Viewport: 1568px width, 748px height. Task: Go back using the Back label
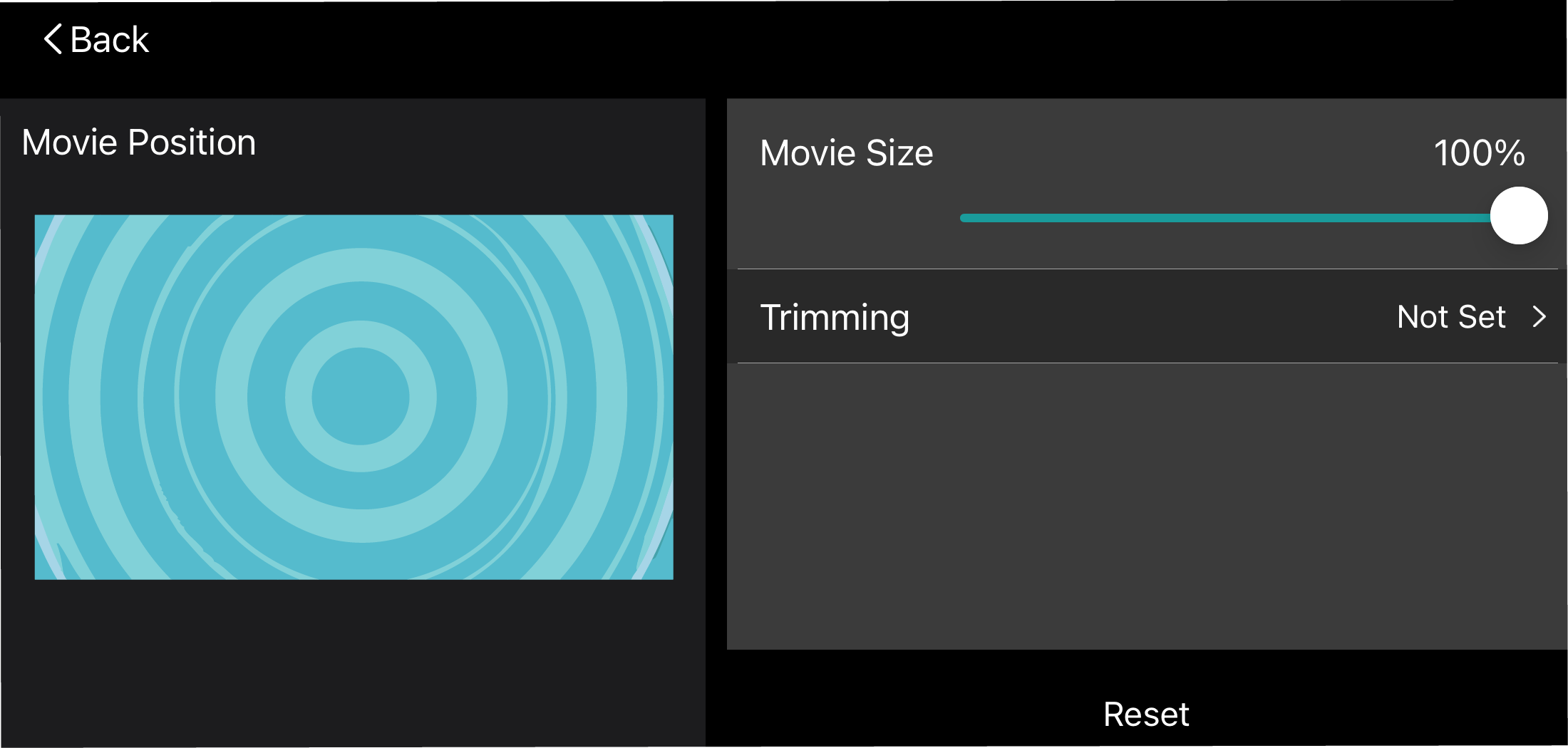click(110, 40)
